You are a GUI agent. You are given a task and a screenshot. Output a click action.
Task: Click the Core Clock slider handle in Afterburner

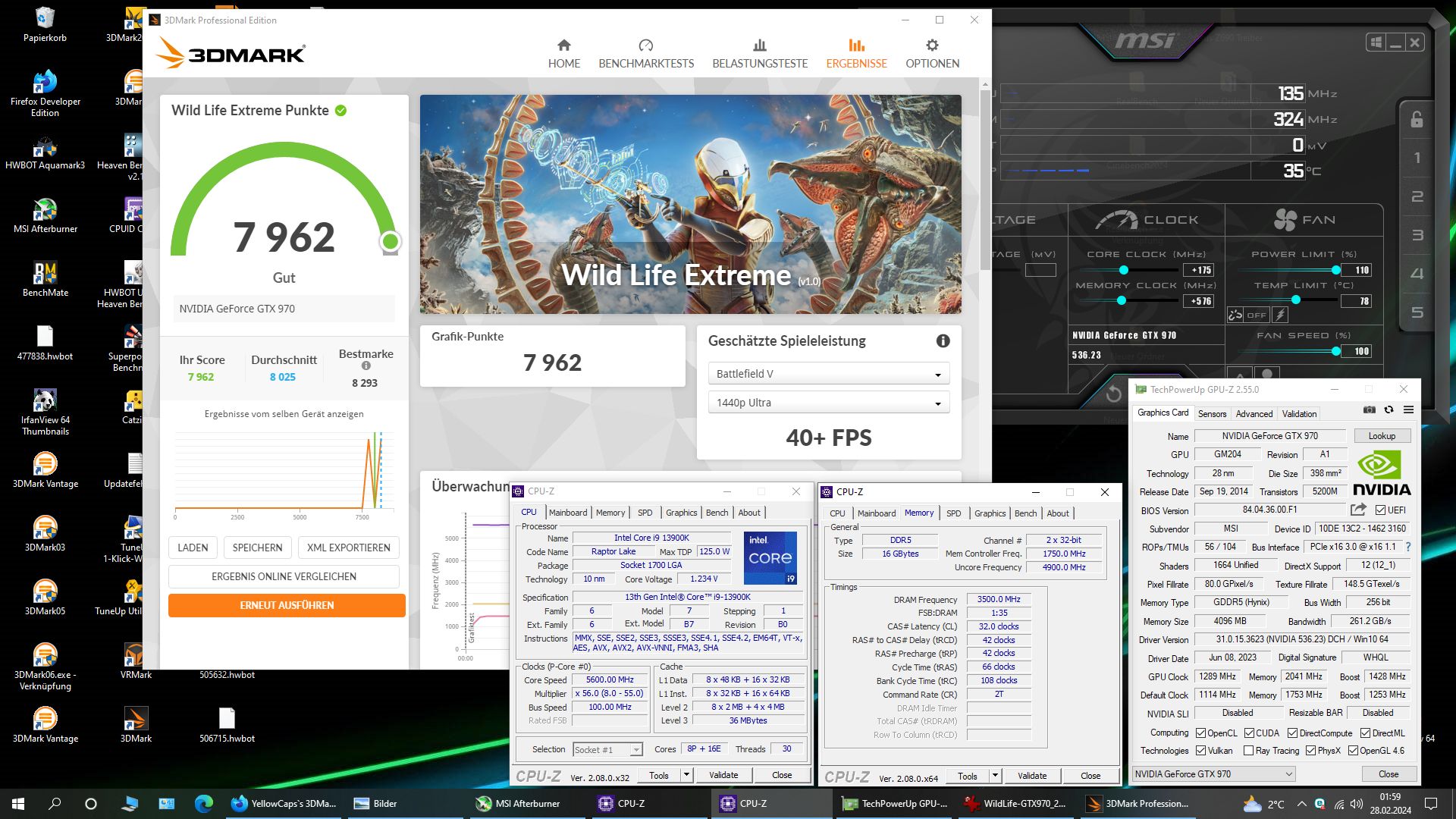[1123, 271]
